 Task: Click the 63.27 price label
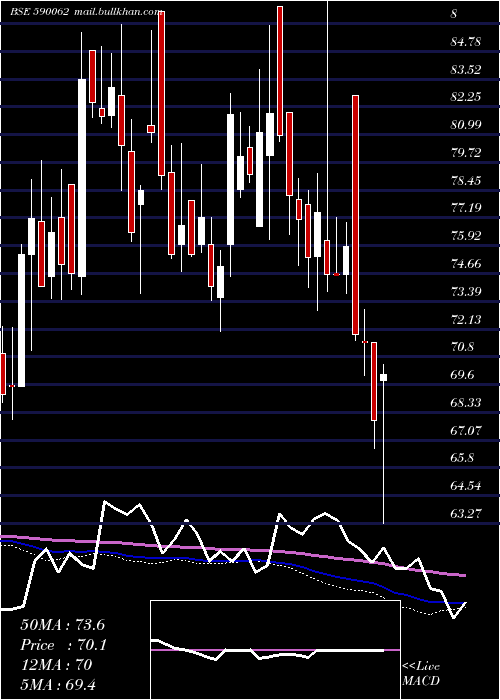[x=466, y=513]
